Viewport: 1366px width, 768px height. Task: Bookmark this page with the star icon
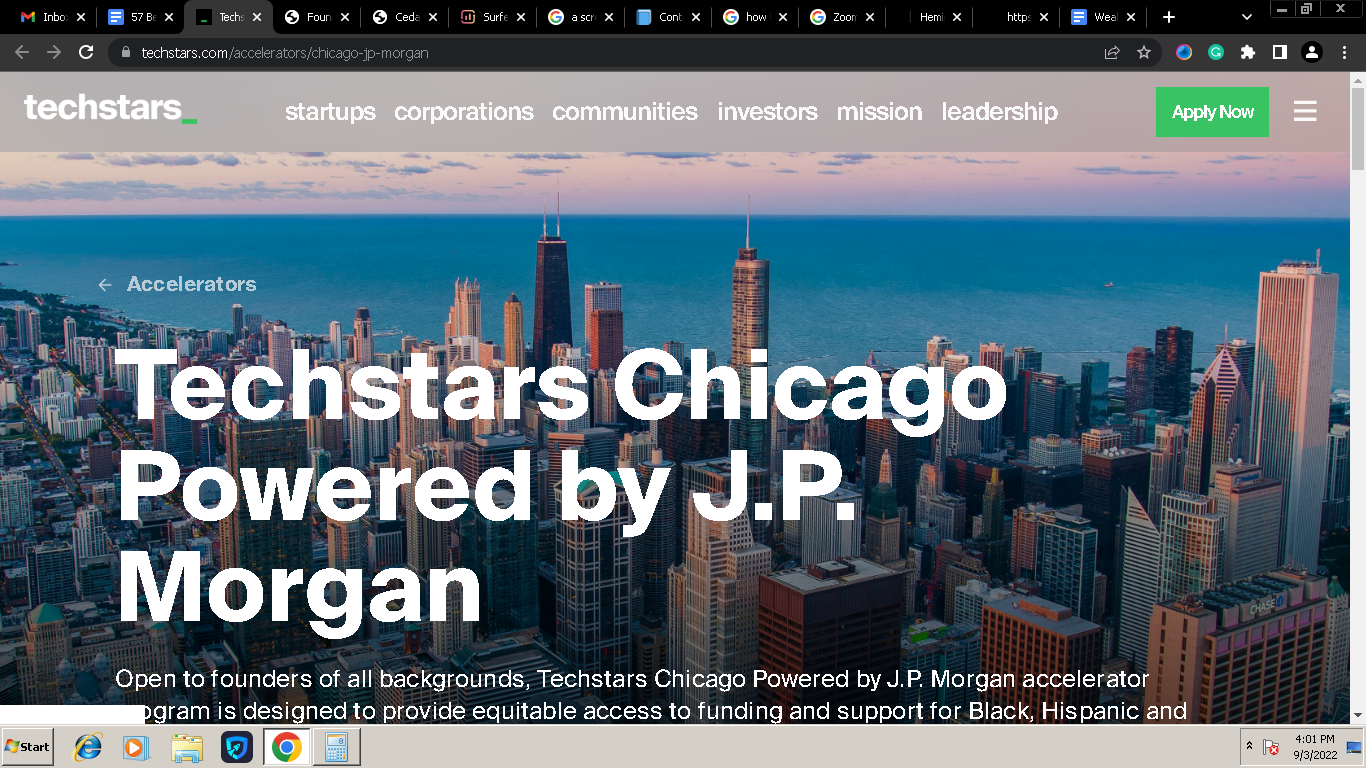click(1144, 52)
